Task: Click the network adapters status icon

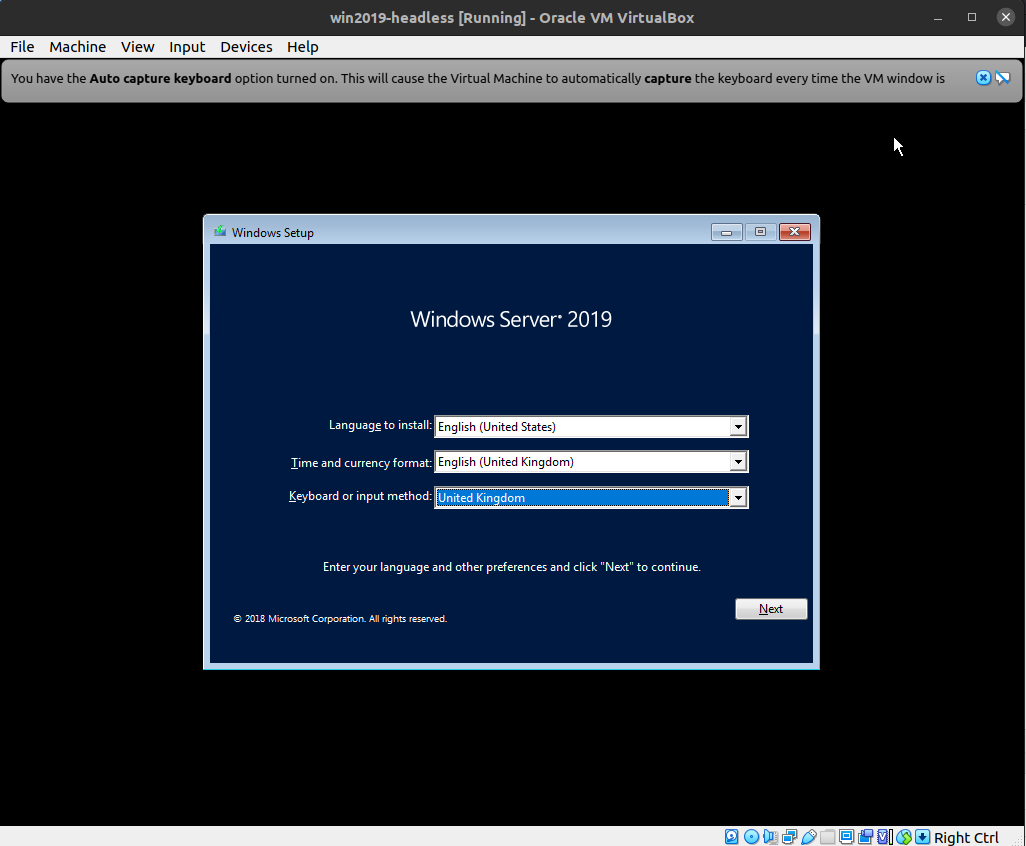Action: tap(790, 837)
